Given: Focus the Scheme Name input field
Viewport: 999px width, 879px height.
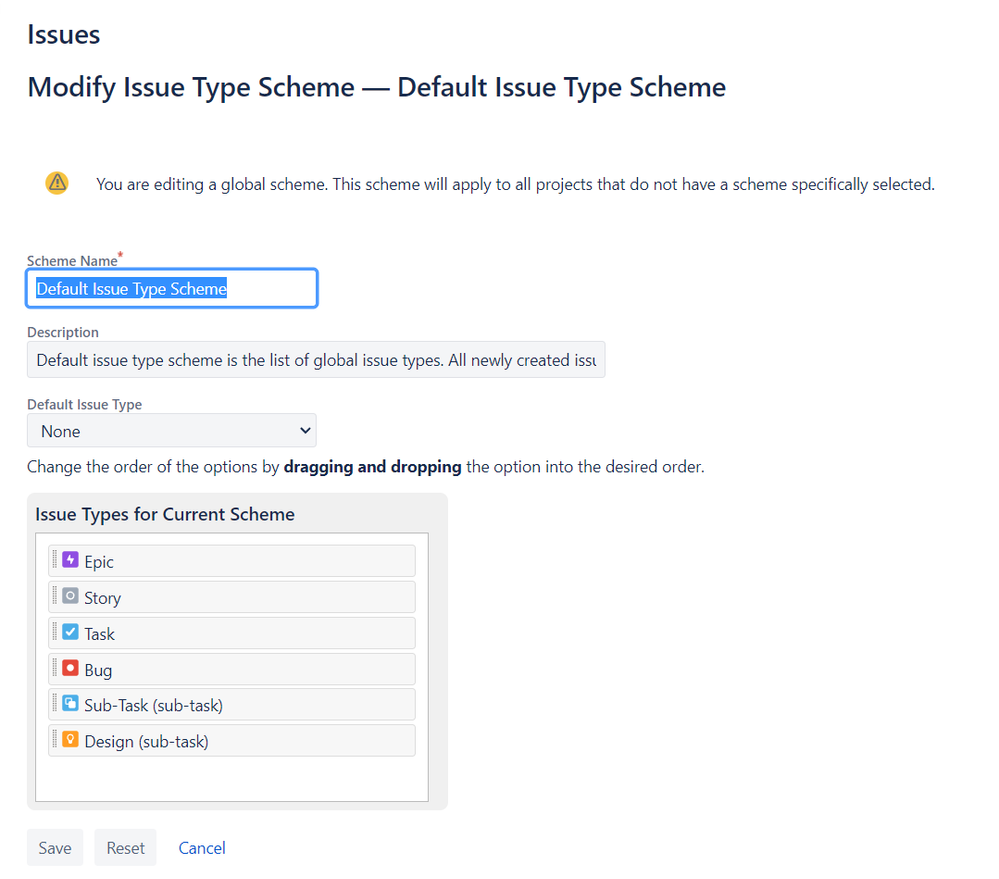Looking at the screenshot, I should pos(171,289).
